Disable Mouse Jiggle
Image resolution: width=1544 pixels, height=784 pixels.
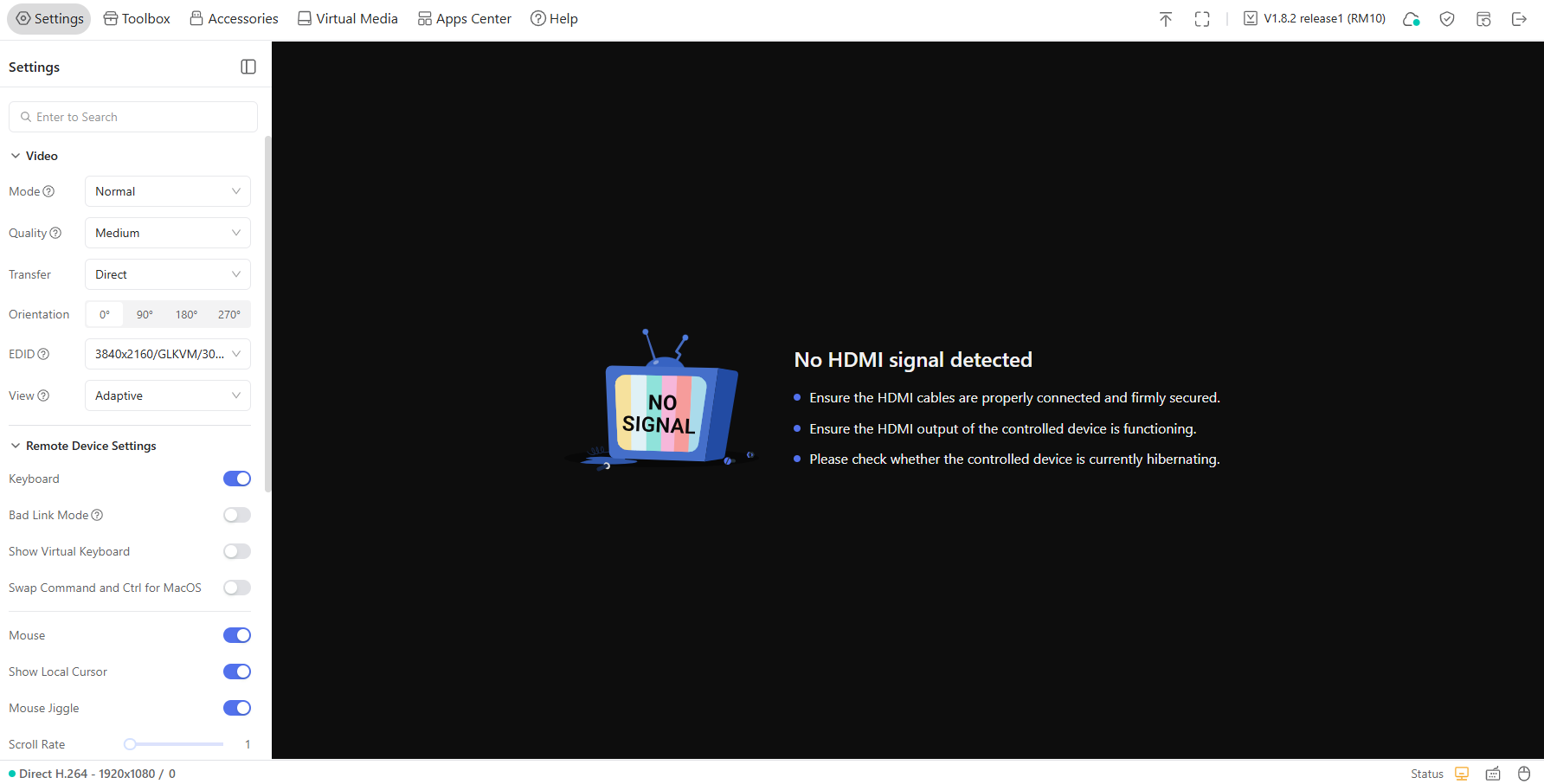[236, 708]
